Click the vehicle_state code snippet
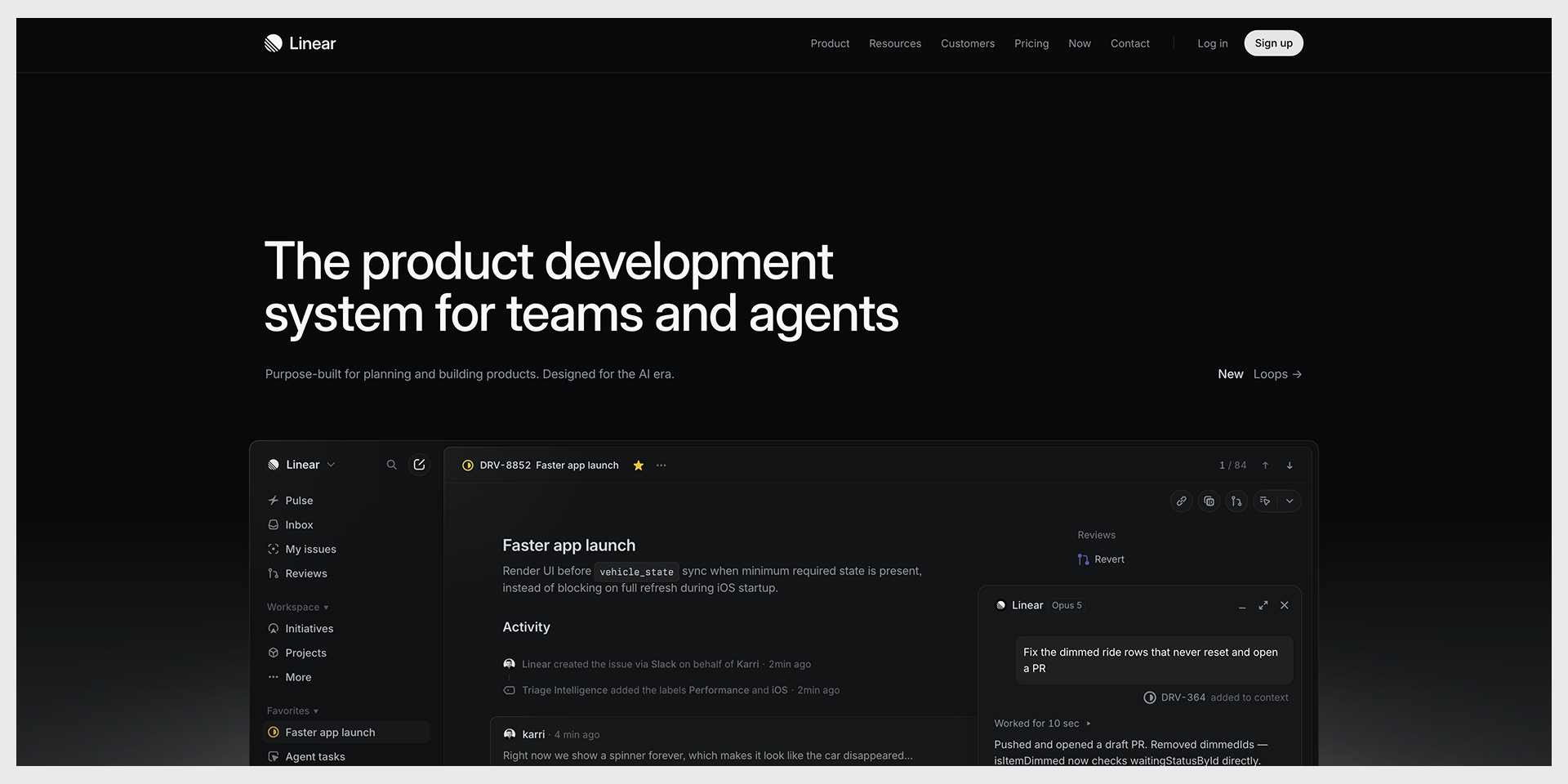1568x784 pixels. pyautogui.click(x=637, y=572)
